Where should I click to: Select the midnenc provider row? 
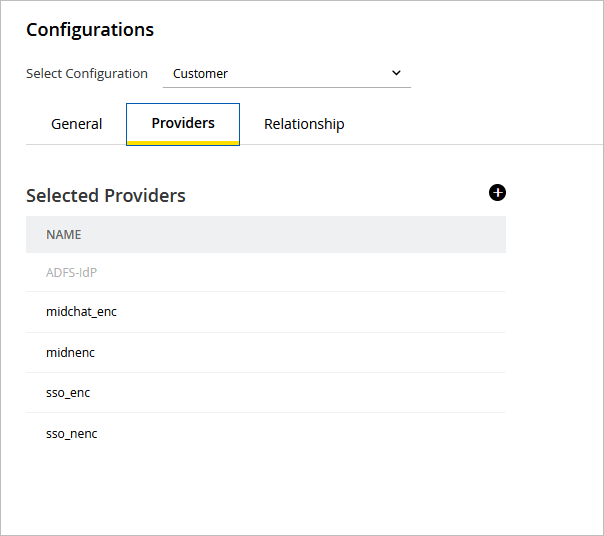266,353
